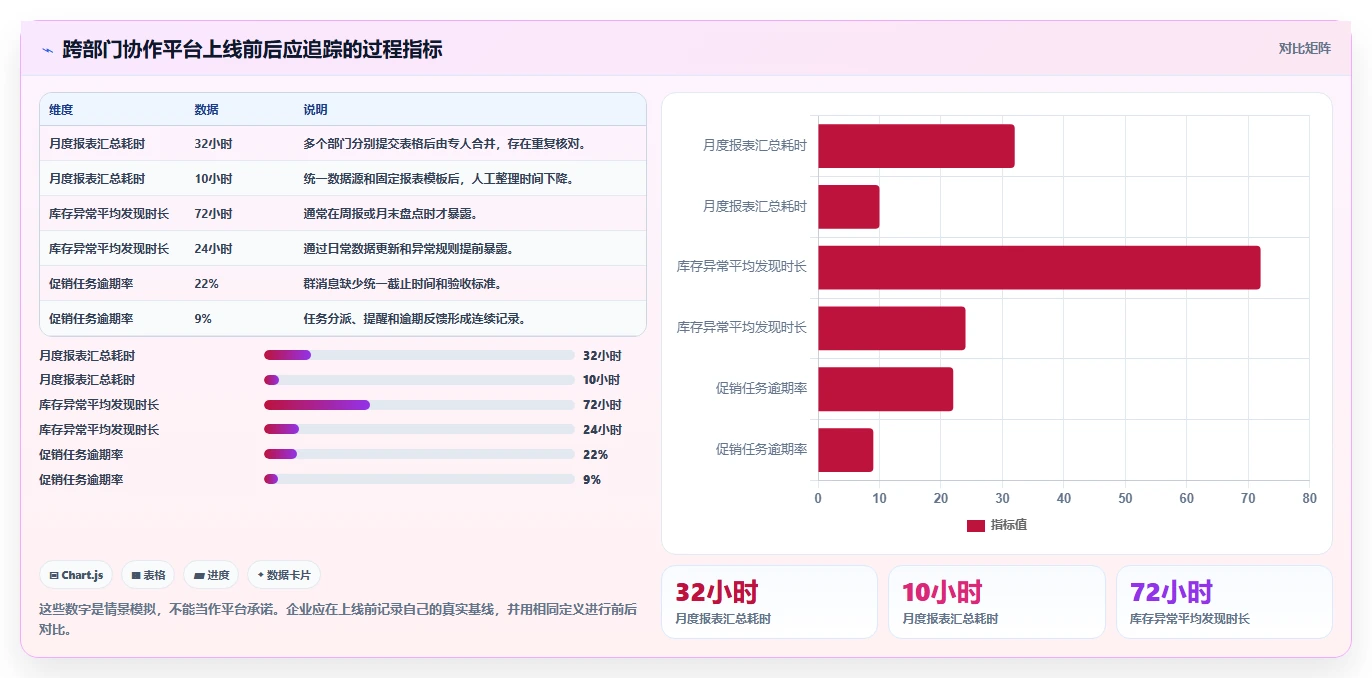Select the 进度 chip

click(211, 575)
